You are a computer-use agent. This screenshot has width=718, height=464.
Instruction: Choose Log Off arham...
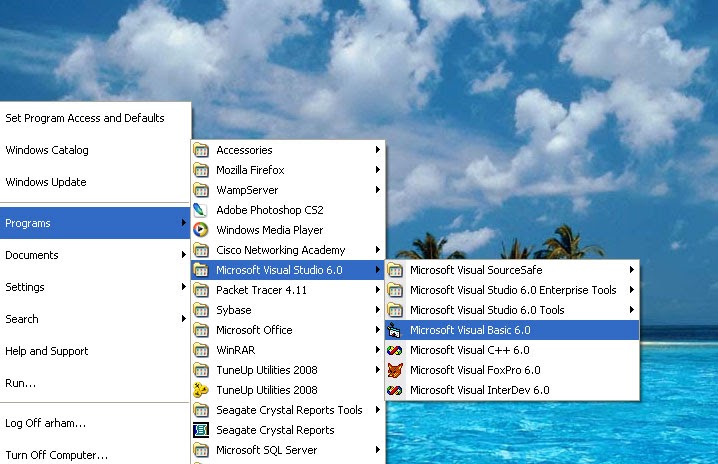95,423
